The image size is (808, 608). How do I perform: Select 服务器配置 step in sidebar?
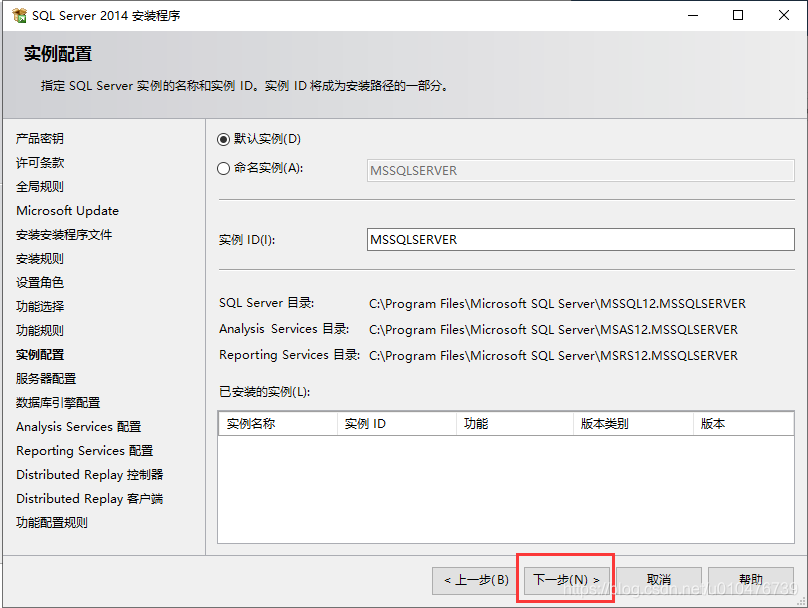pos(46,379)
